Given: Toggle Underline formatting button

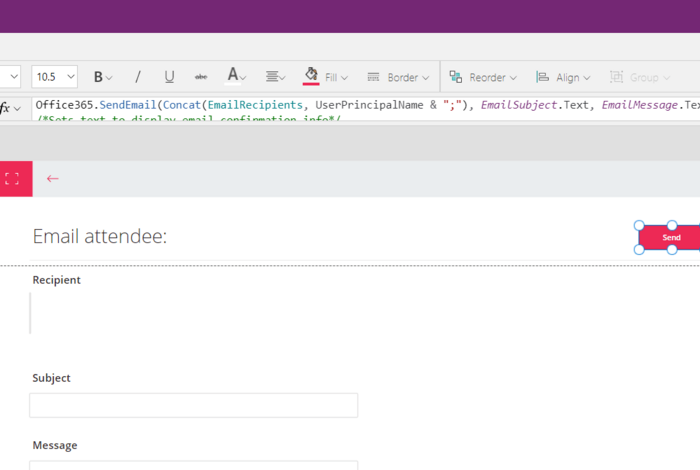Looking at the screenshot, I should [x=169, y=77].
